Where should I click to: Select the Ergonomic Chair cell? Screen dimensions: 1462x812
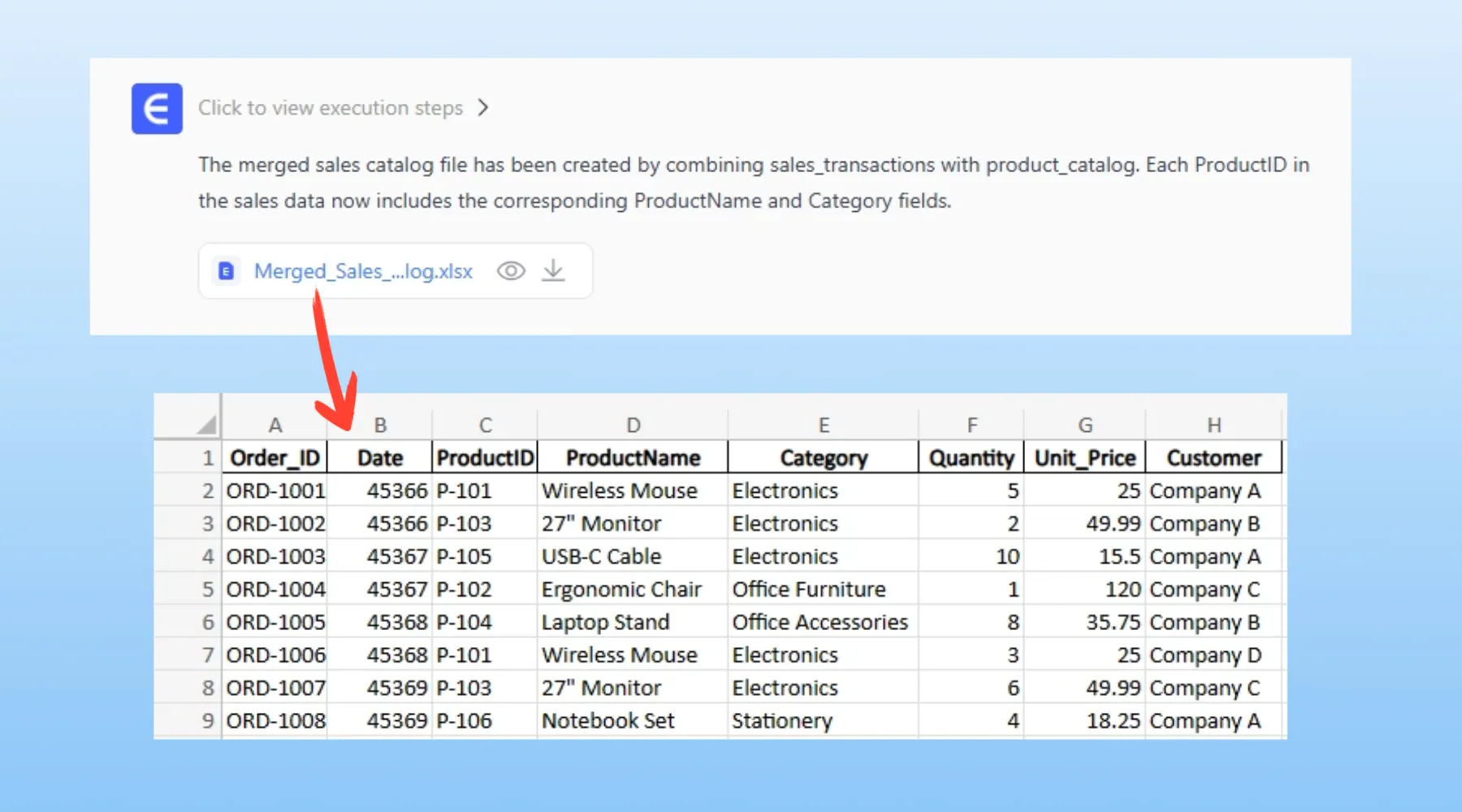point(621,590)
